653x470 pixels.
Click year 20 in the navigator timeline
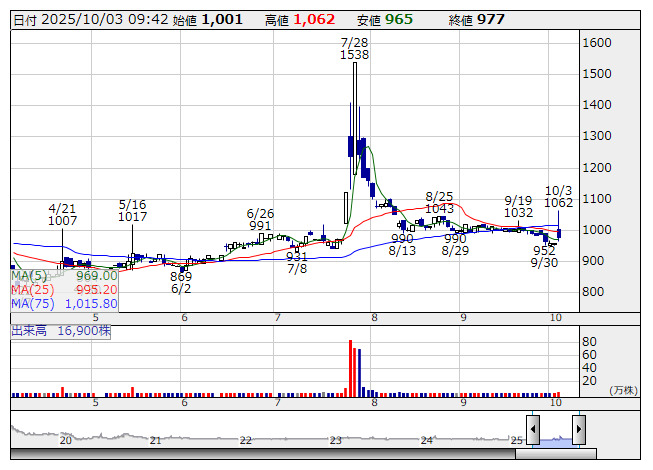click(x=65, y=440)
